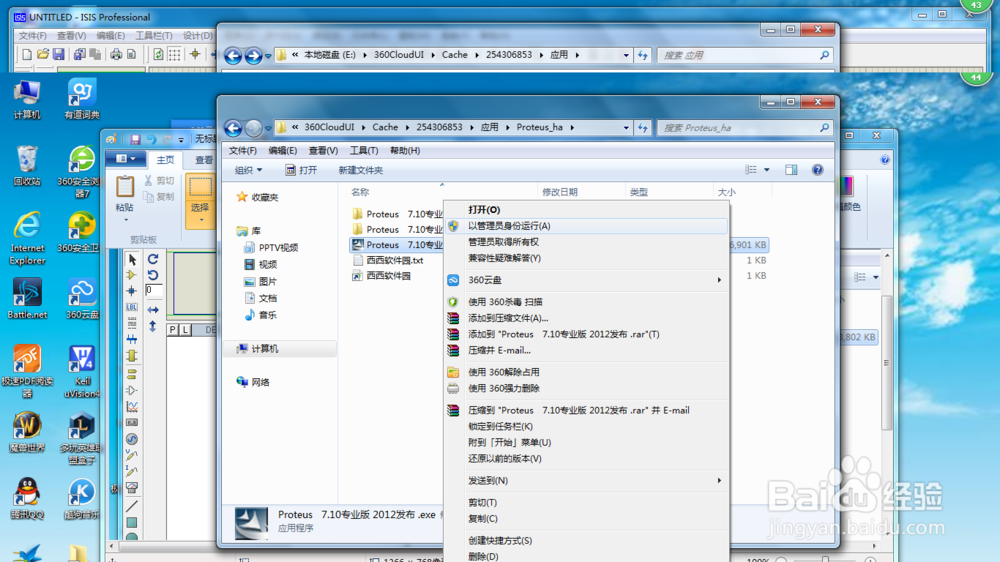This screenshot has height=562, width=1000.
Task: Click 打开 button in explorer toolbar
Action: [301, 170]
